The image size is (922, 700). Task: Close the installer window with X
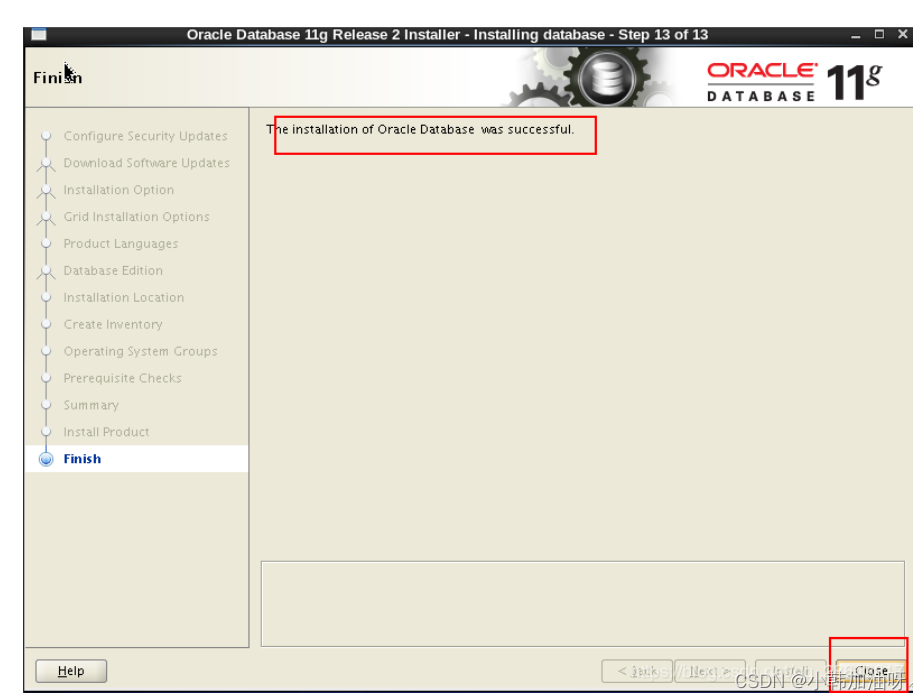coord(903,35)
